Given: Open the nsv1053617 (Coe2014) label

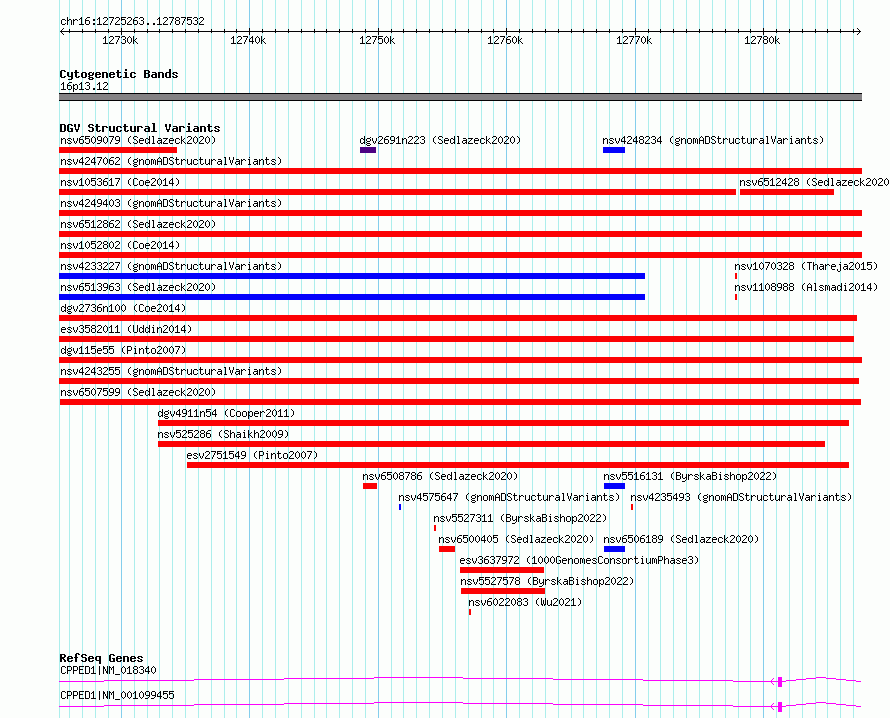Looking at the screenshot, I should tap(120, 182).
